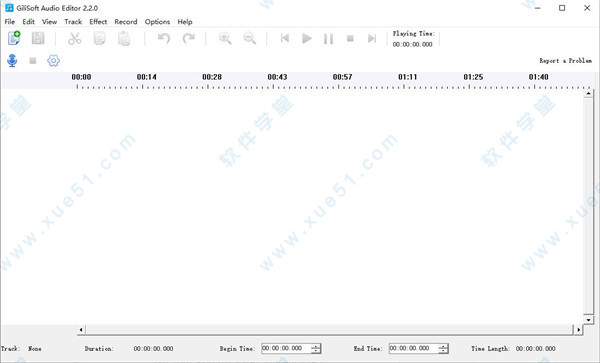
Task: Open the Track menu
Action: coord(73,22)
